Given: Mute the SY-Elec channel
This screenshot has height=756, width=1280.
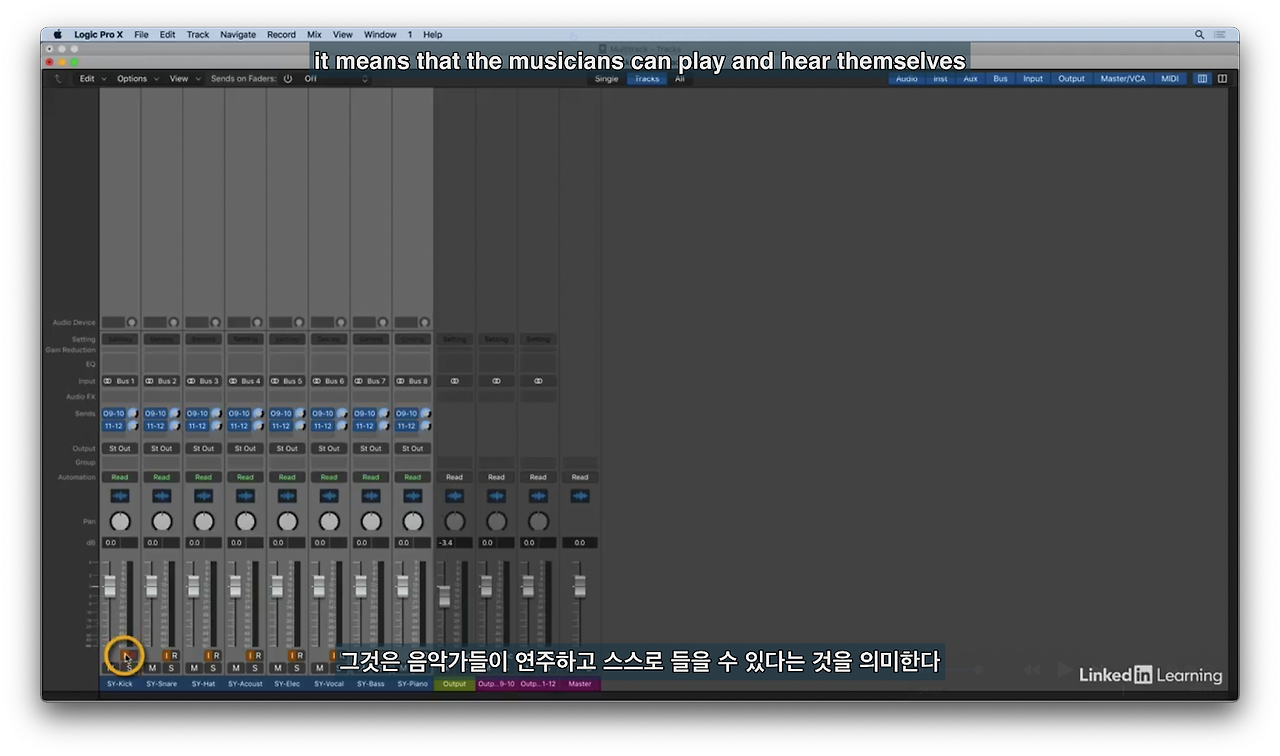Looking at the screenshot, I should (x=278, y=668).
